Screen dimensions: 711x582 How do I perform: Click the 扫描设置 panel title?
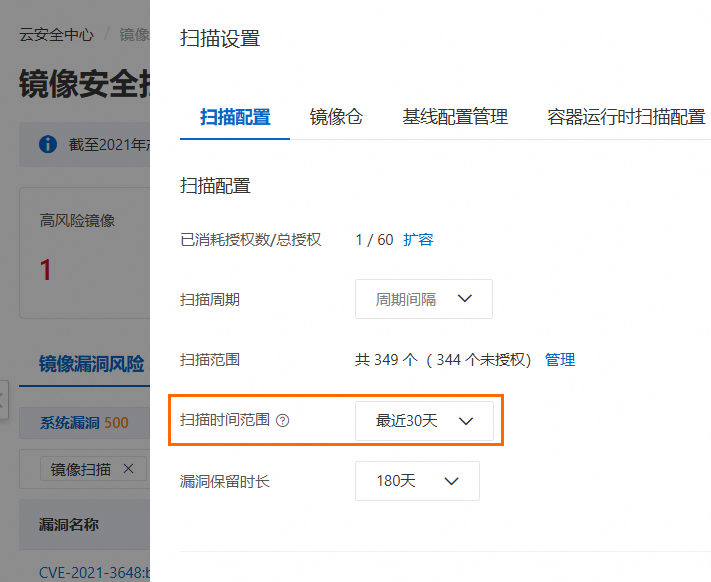point(220,38)
